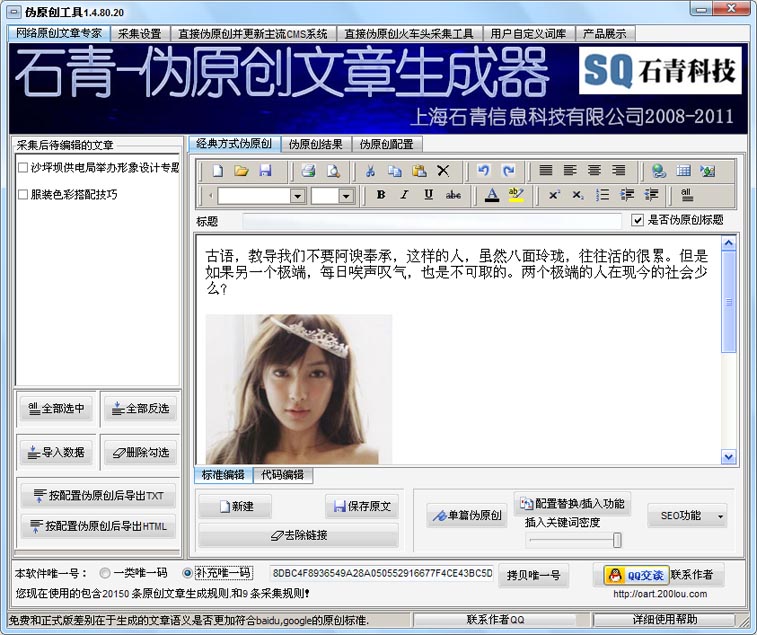Open the 伪原创结果 tab

[315, 144]
